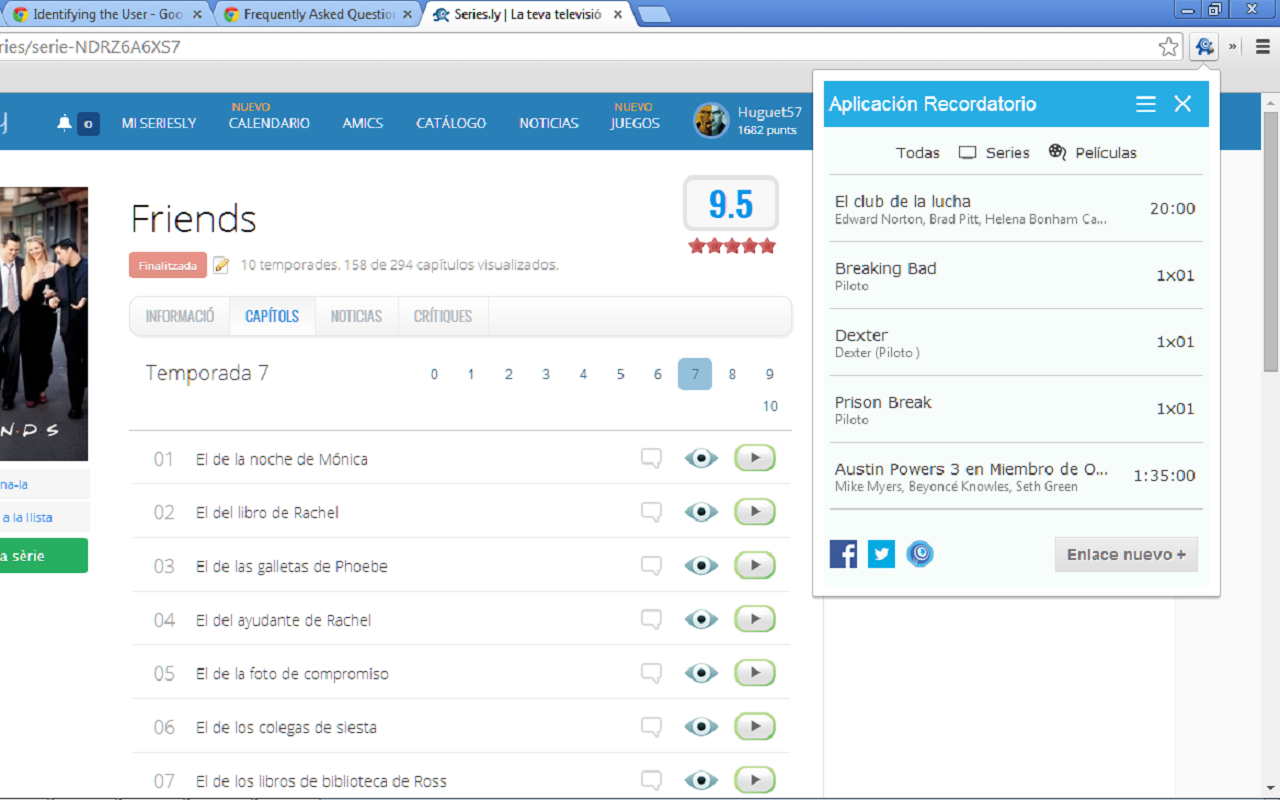
Task: Switch to the INFORMACIÓ tab
Action: tap(180, 316)
